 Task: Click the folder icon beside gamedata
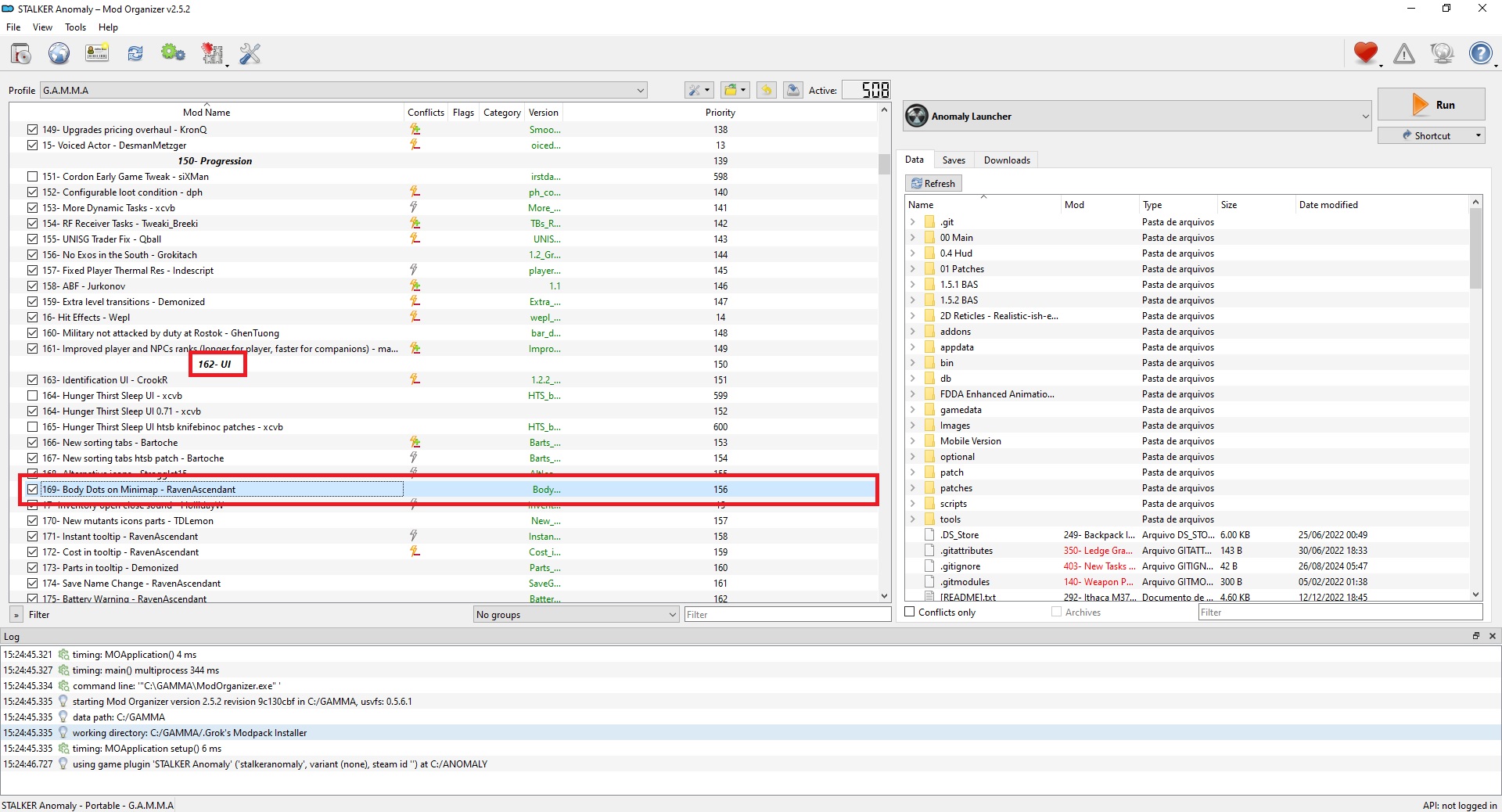point(929,410)
